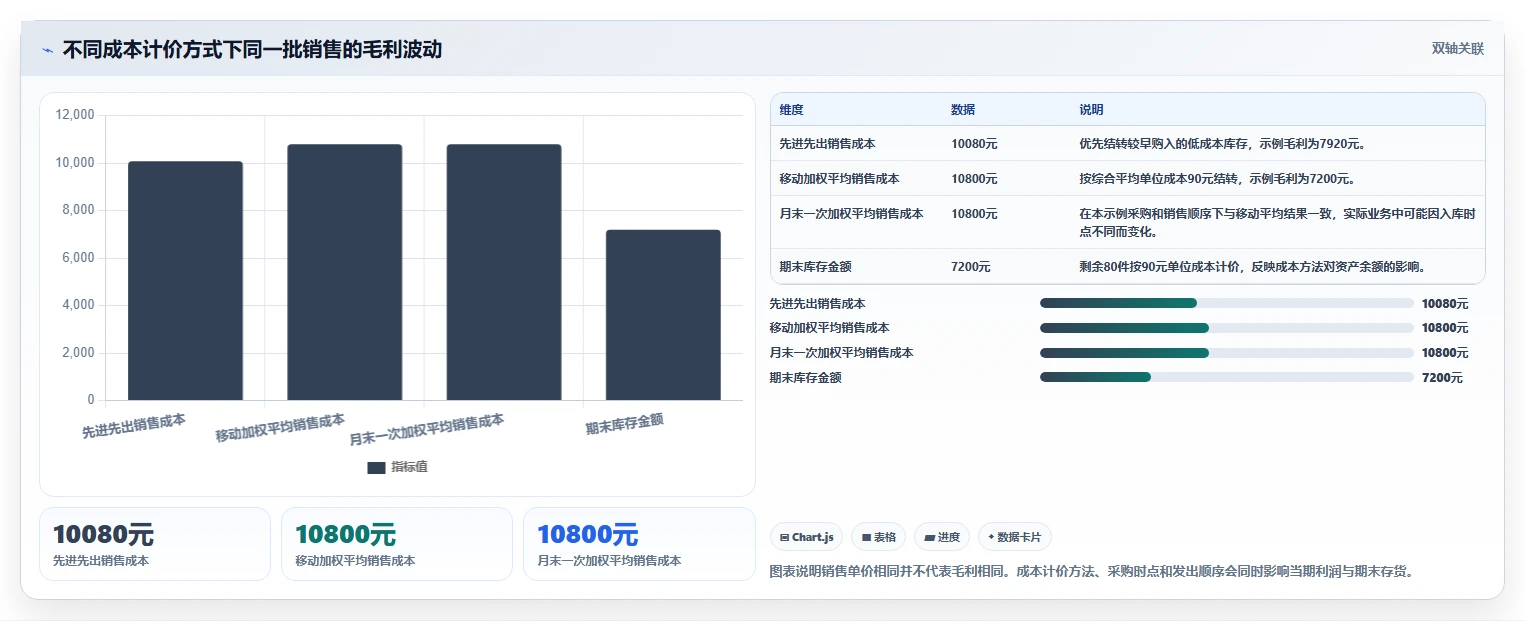This screenshot has height=621, width=1525.
Task: Open the green 10800元 移动加权平均 card
Action: 397,544
